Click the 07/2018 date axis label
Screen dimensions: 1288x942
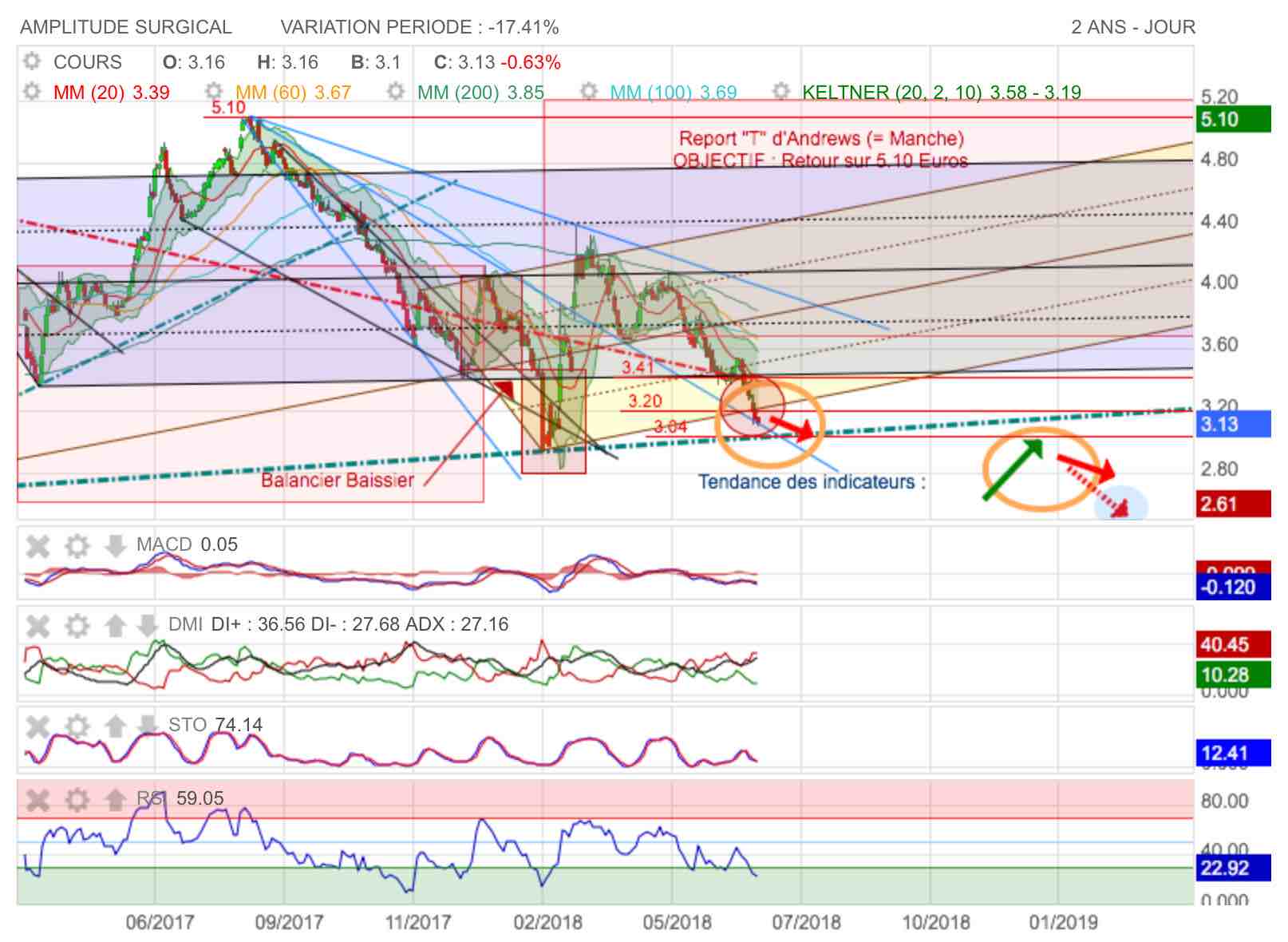806,923
